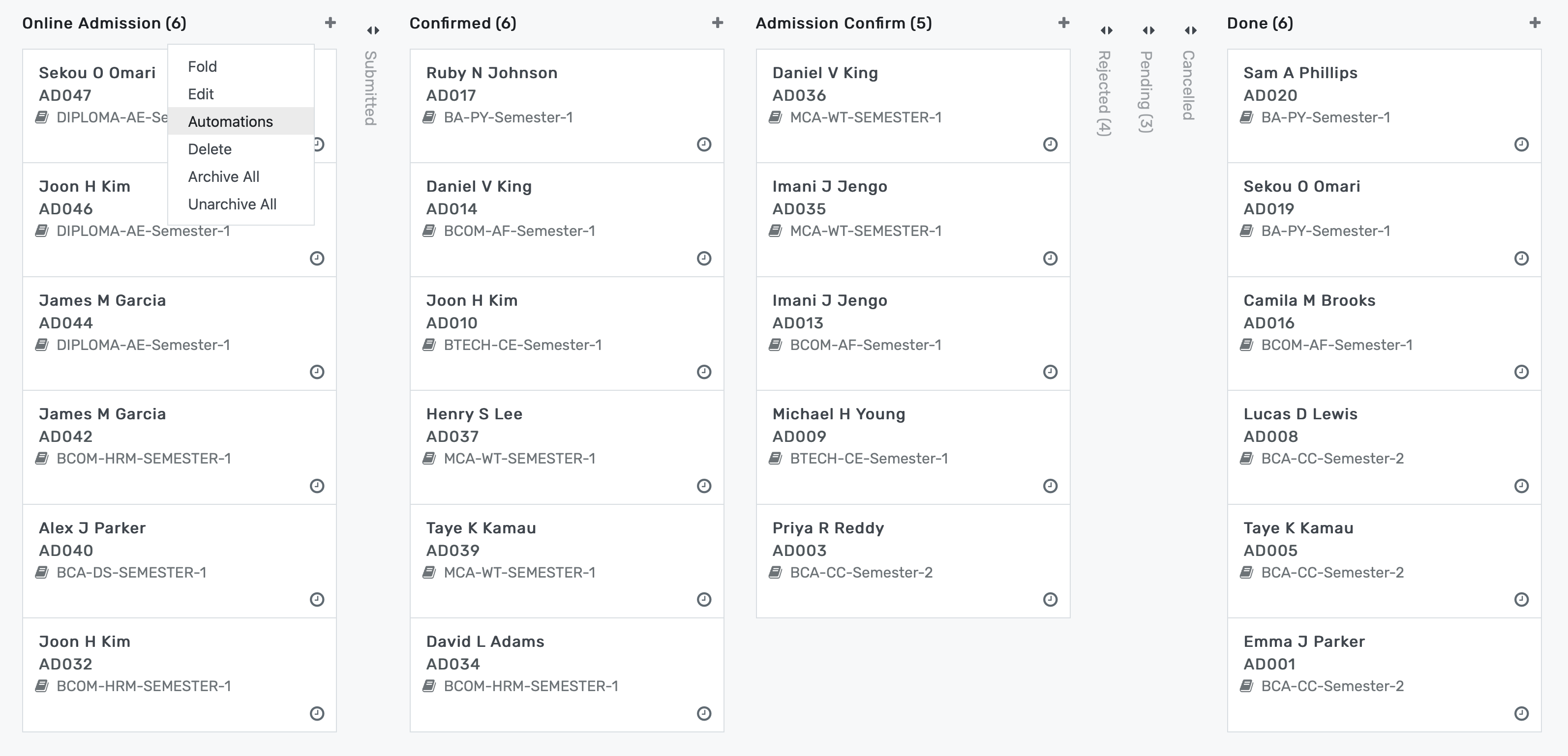Add a new card to Online Admission column
The width and height of the screenshot is (1568, 756).
pos(330,23)
